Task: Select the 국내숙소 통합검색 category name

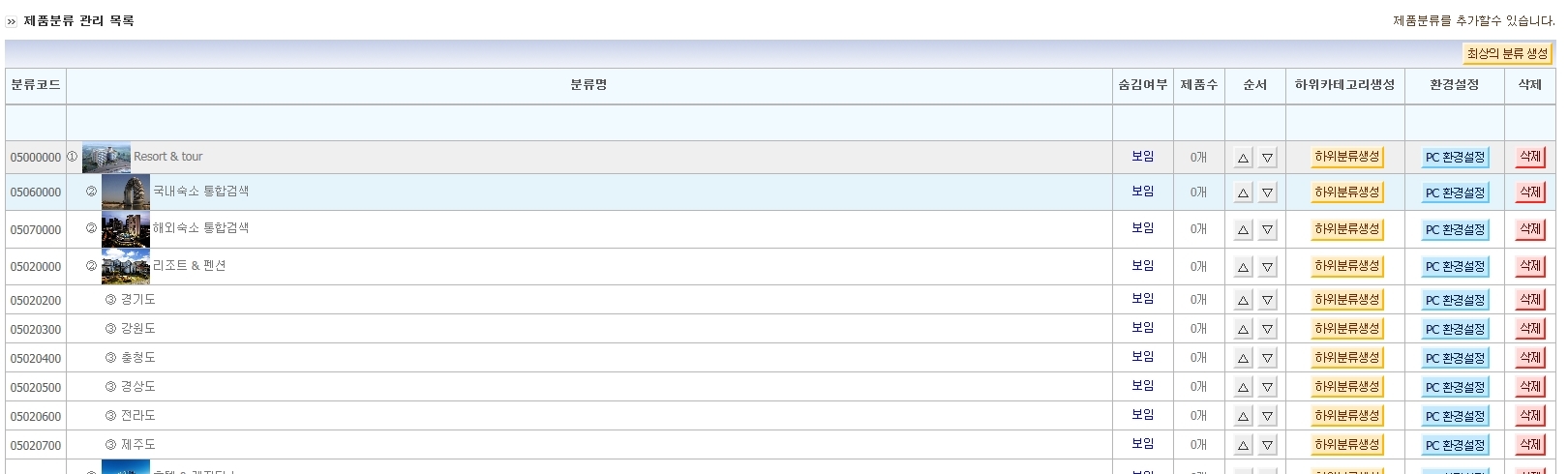Action: click(x=200, y=192)
